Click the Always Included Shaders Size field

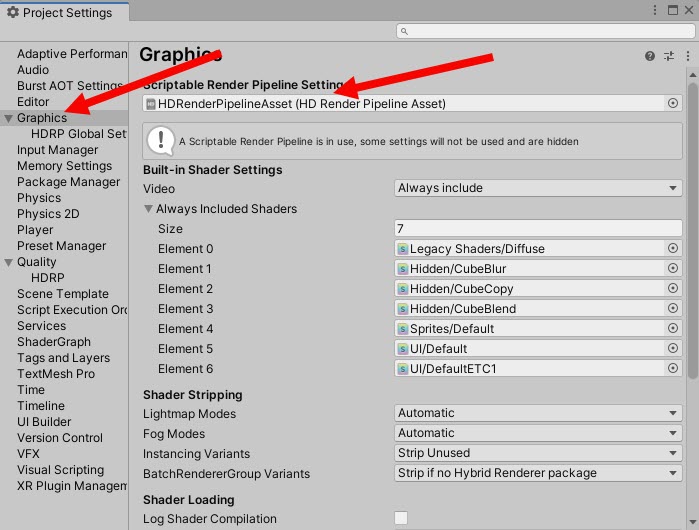click(x=538, y=228)
